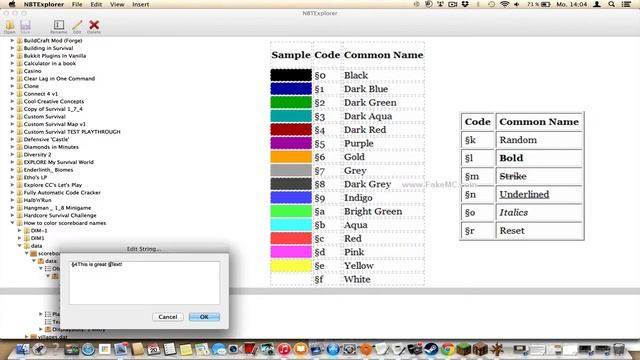Click the 'Bold' format name cell
Image resolution: width=640 pixels, height=360 pixels.
[x=539, y=158]
